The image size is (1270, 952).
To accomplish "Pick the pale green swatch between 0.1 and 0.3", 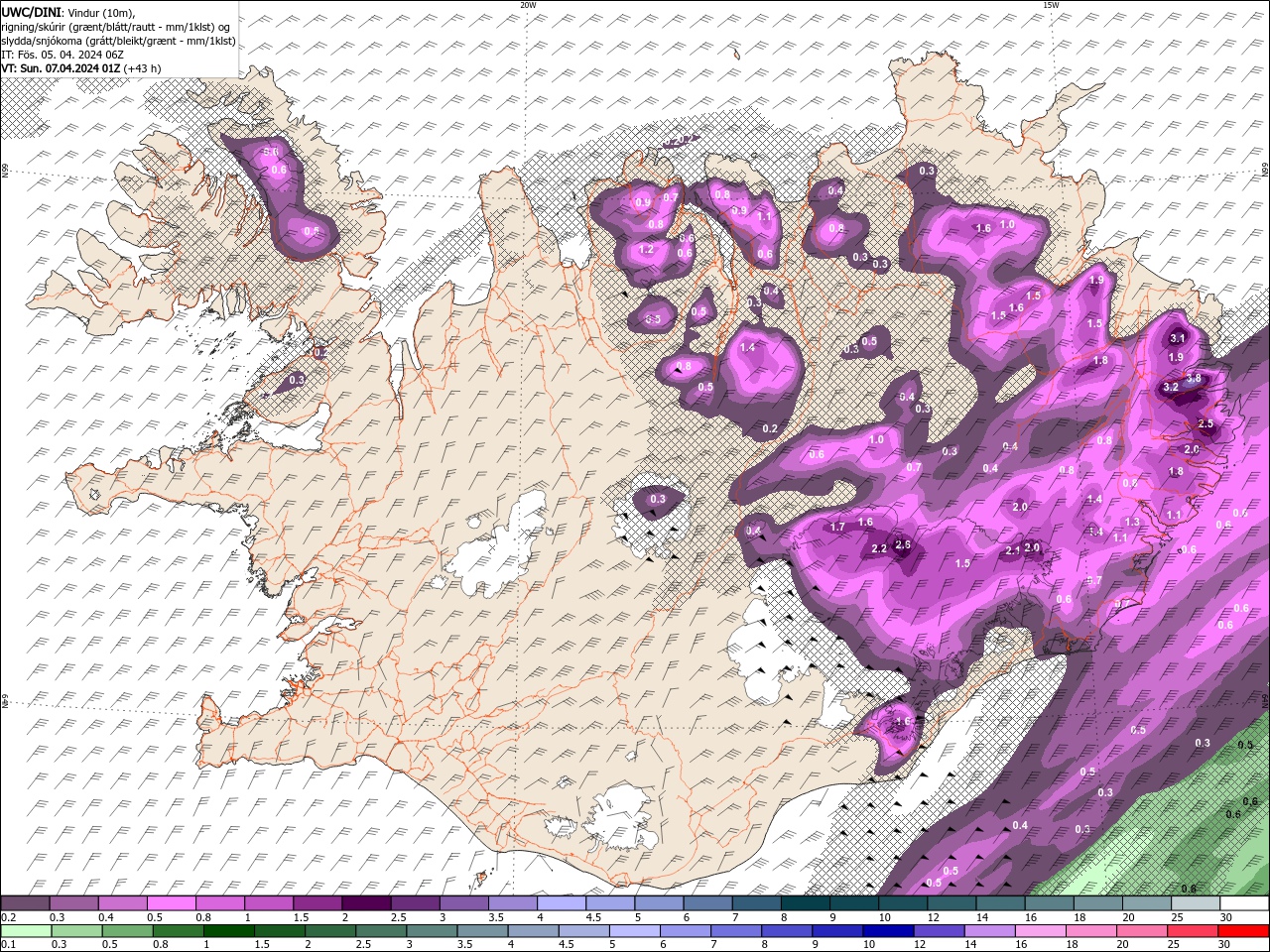I will 25,930.
